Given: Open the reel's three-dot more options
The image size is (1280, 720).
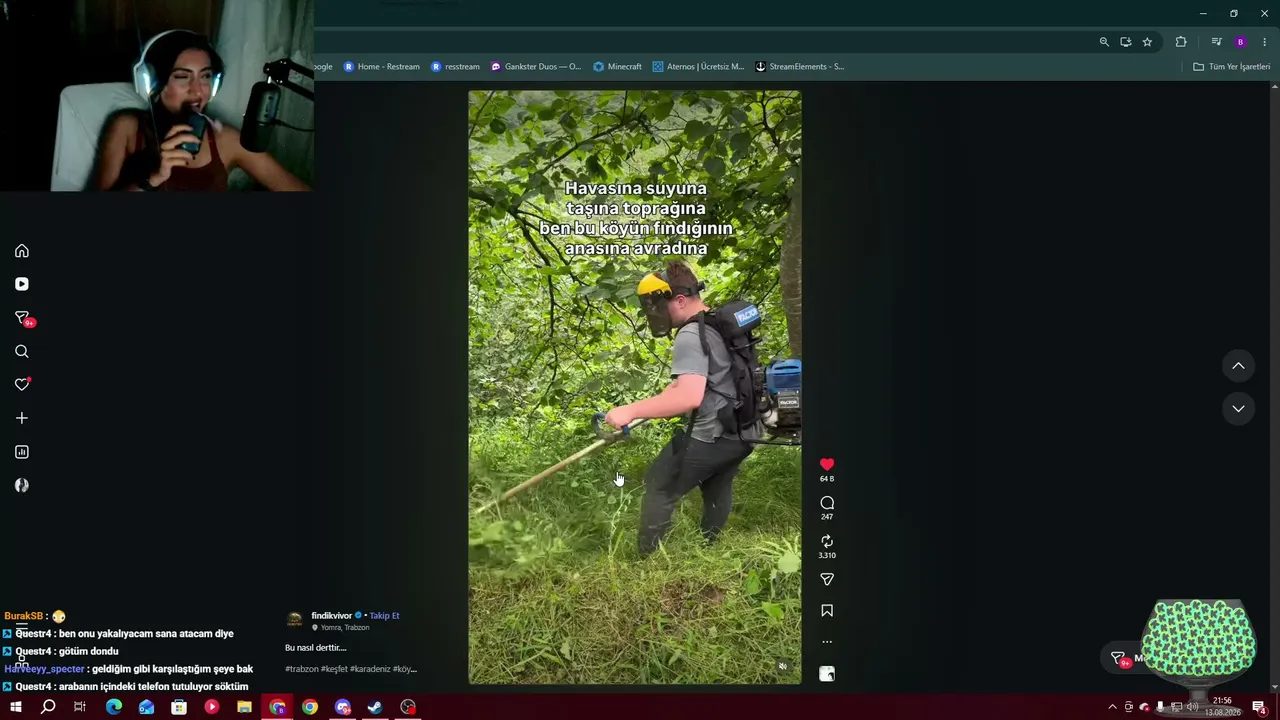Looking at the screenshot, I should 827,642.
